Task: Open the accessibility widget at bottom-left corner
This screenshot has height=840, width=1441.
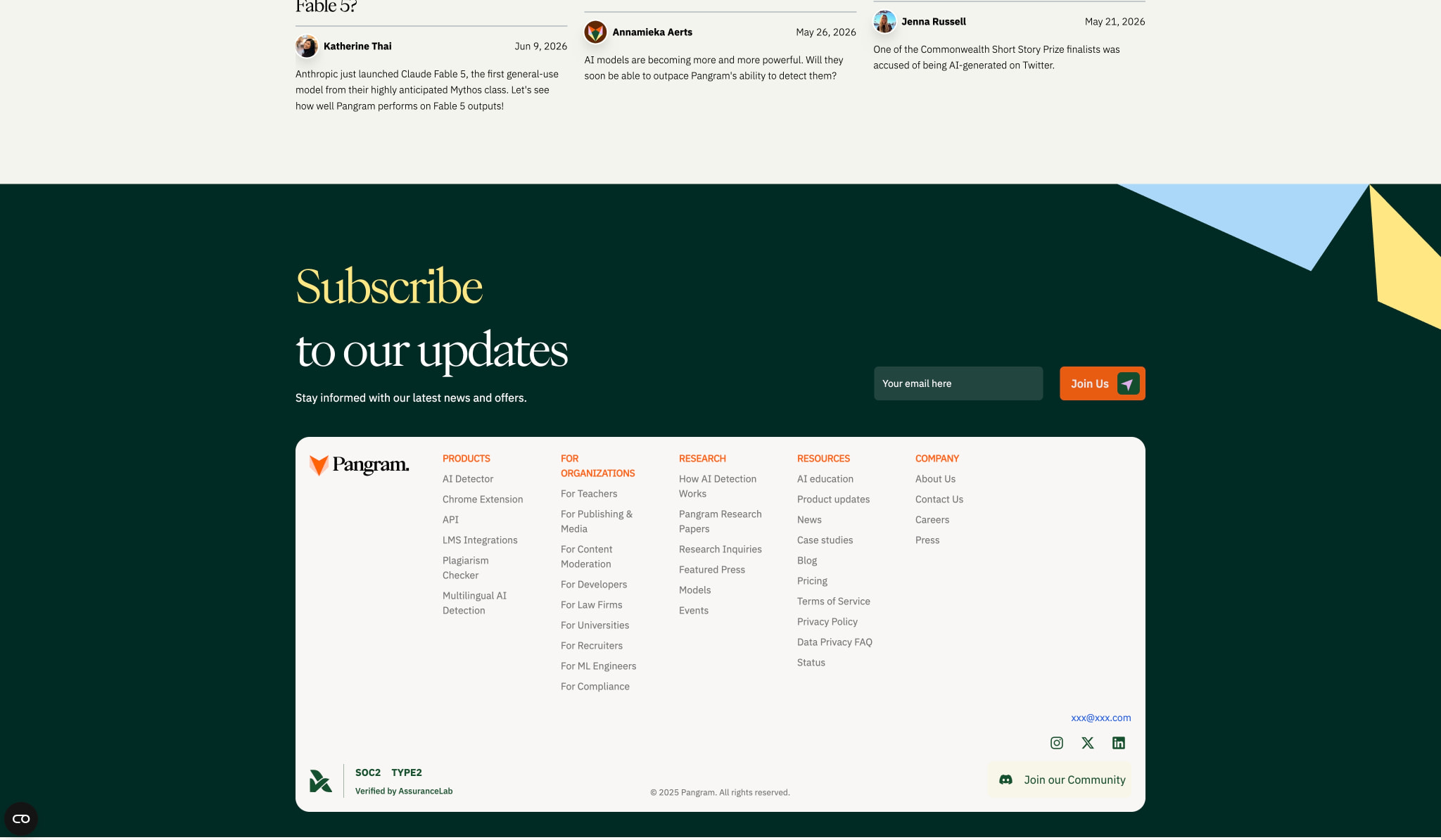Action: pyautogui.click(x=21, y=819)
